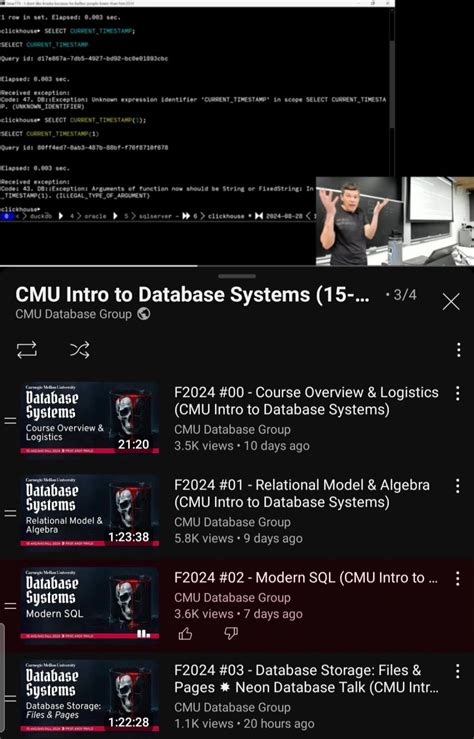Open CMU Database Group playlist owner link
The width and height of the screenshot is (474, 739).
74,314
